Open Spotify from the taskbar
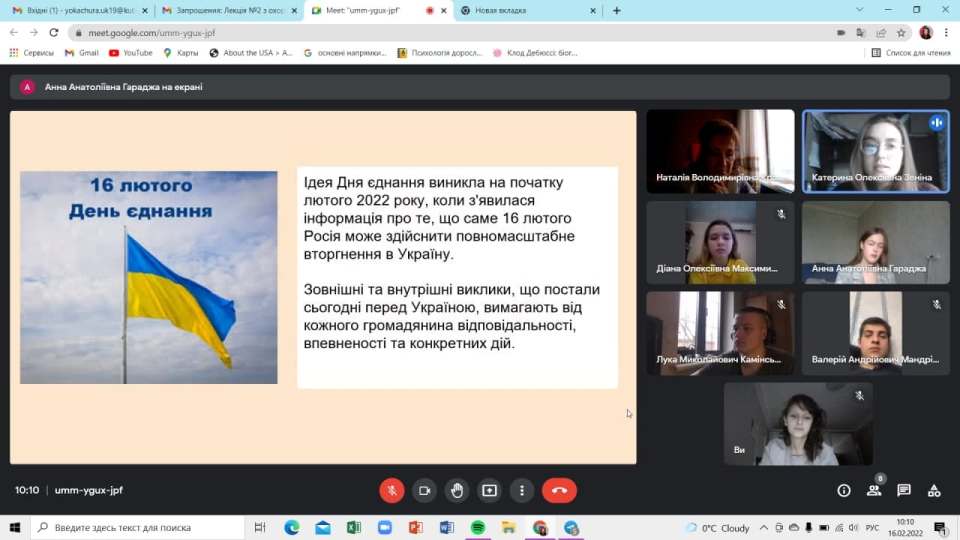 tap(478, 527)
